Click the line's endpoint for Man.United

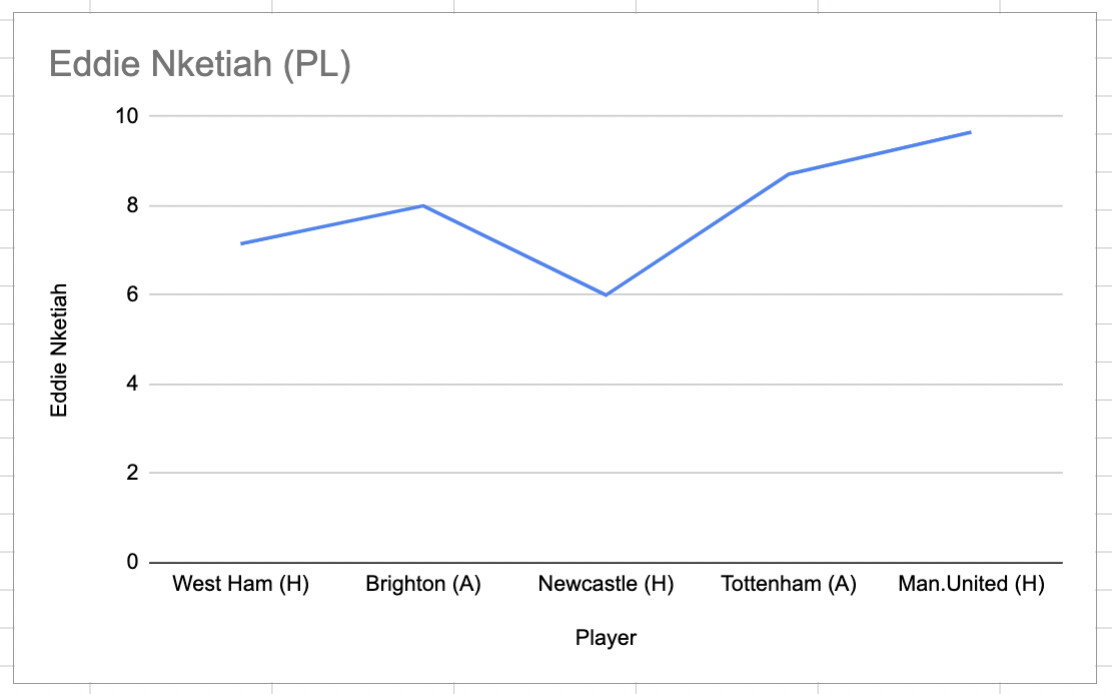pyautogui.click(x=970, y=132)
